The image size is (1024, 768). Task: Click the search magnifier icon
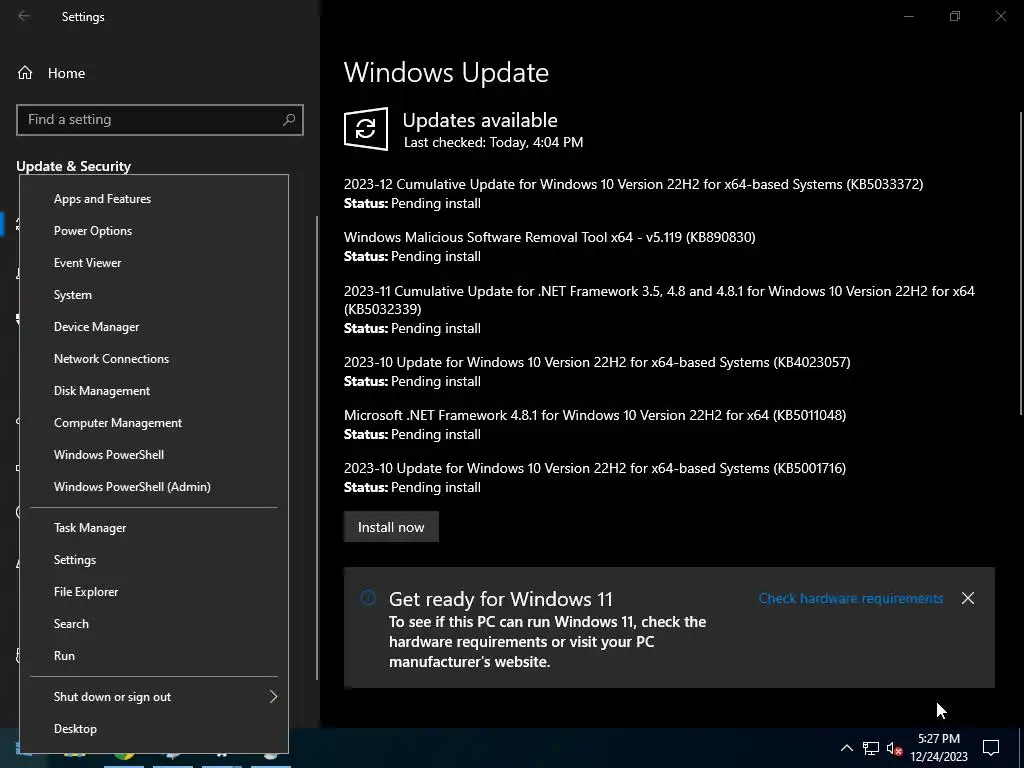click(x=289, y=120)
